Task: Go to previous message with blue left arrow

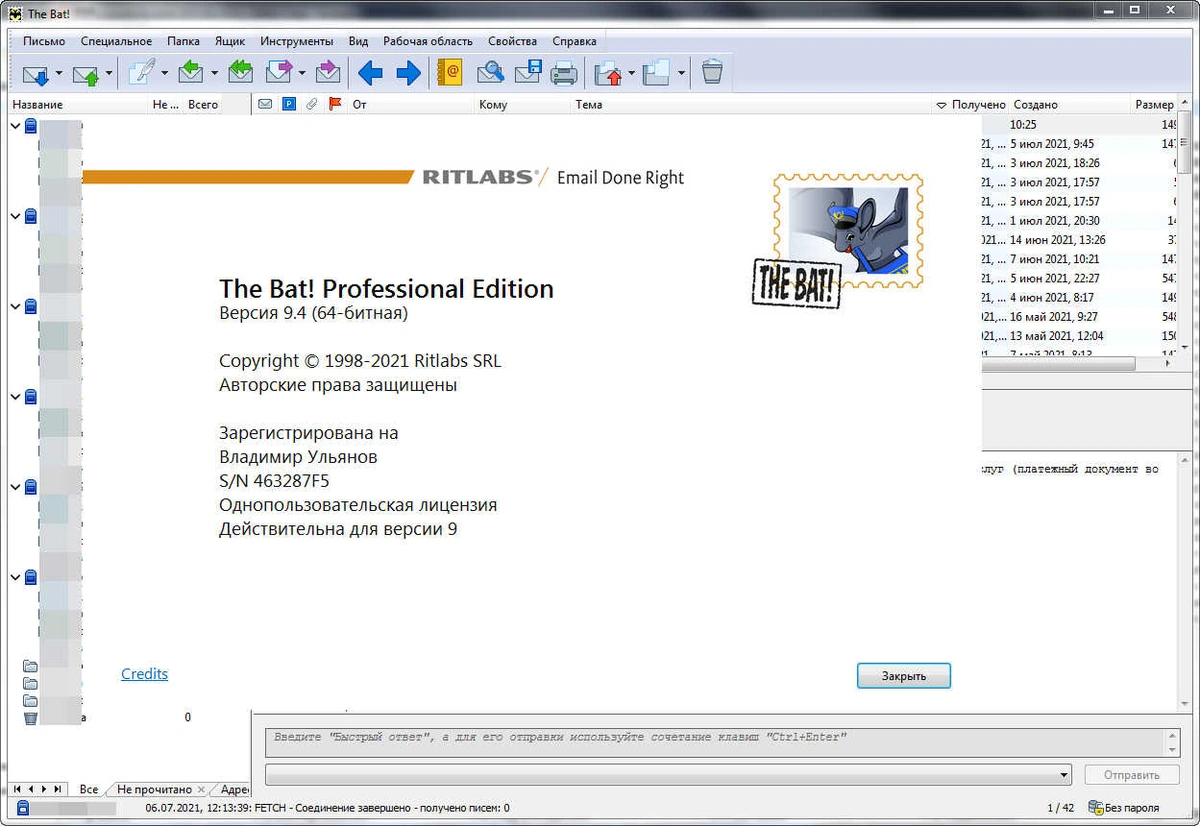Action: tap(371, 73)
